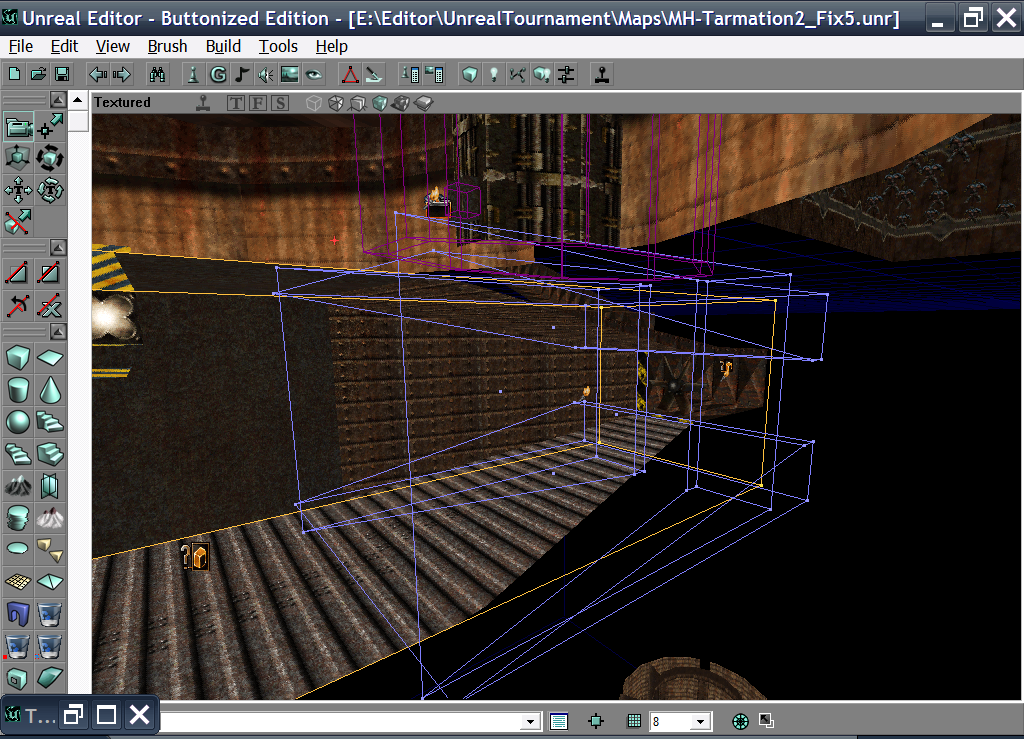Play the map using the joystick icon
This screenshot has height=739, width=1024.
click(600, 73)
